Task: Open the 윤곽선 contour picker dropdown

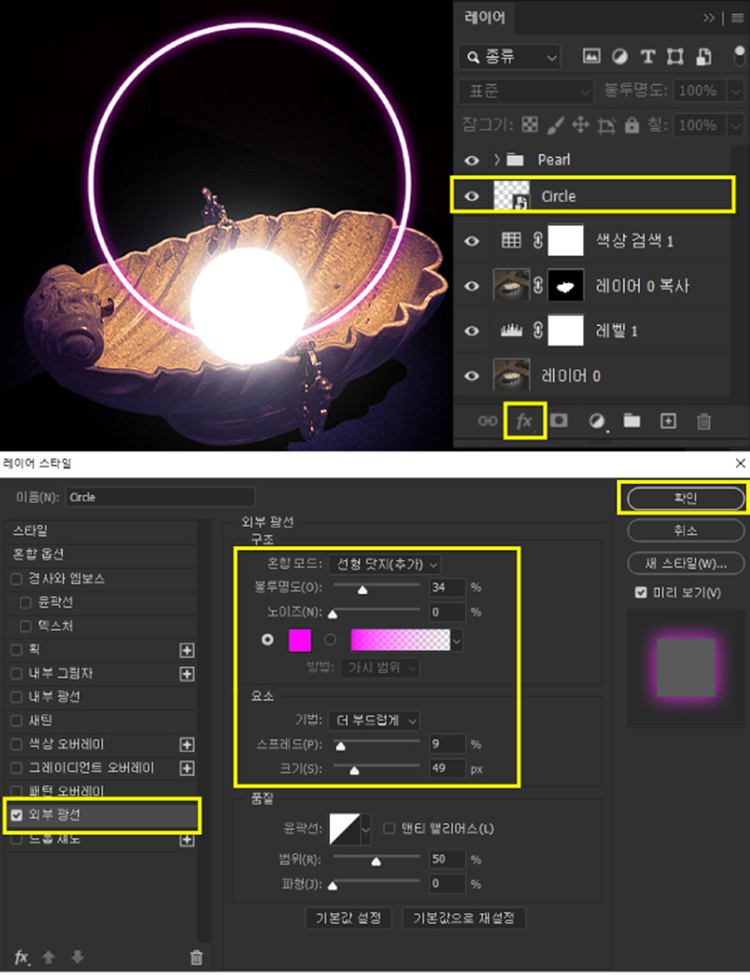Action: (x=366, y=829)
